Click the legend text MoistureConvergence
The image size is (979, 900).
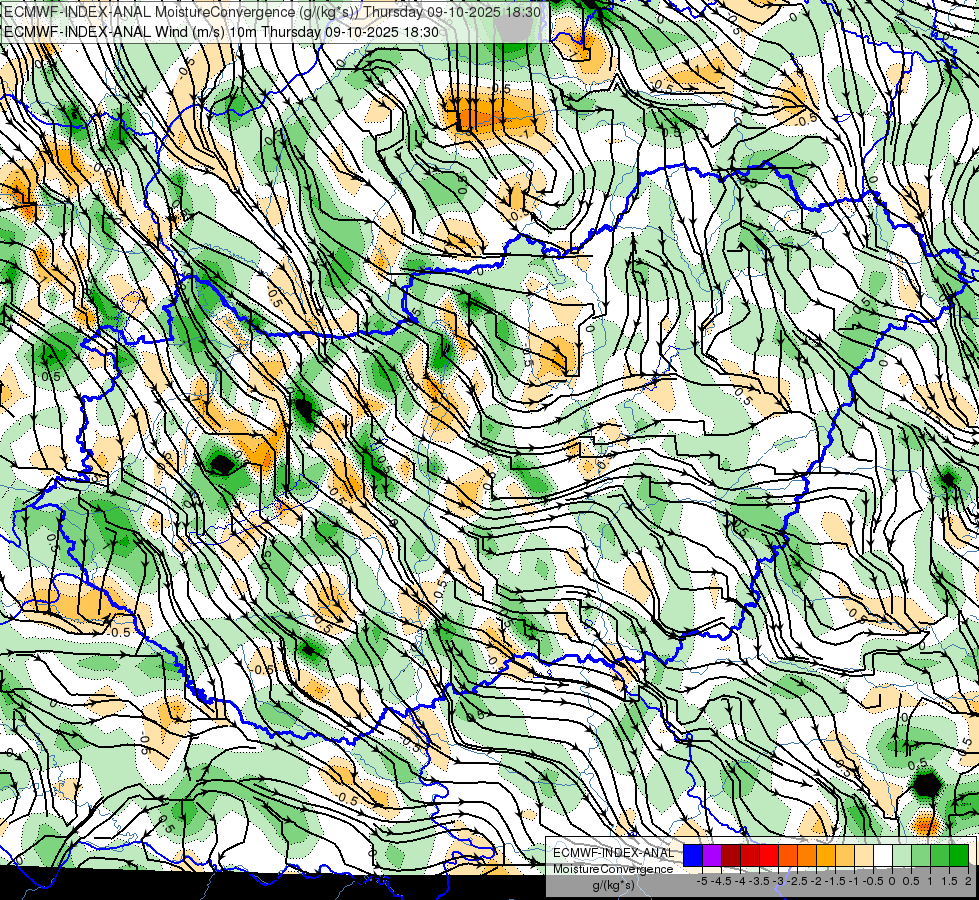[613, 869]
